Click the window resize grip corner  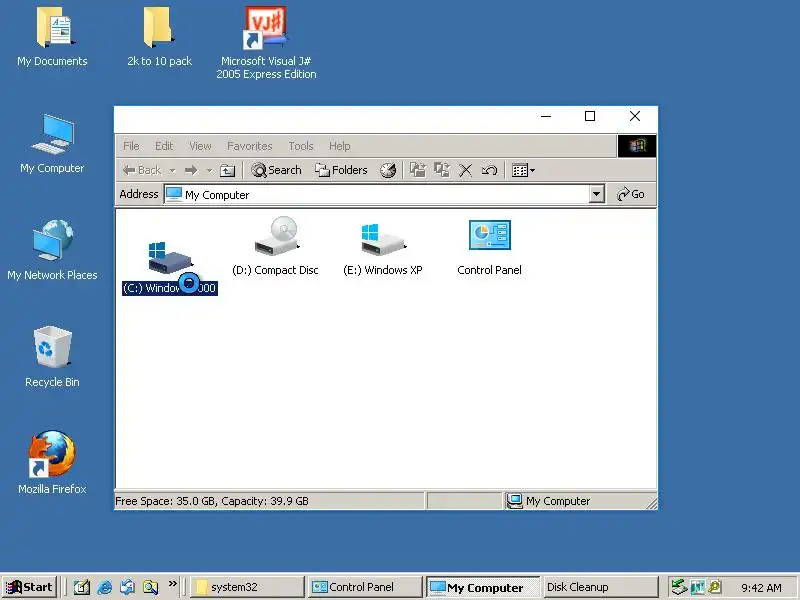pos(651,503)
